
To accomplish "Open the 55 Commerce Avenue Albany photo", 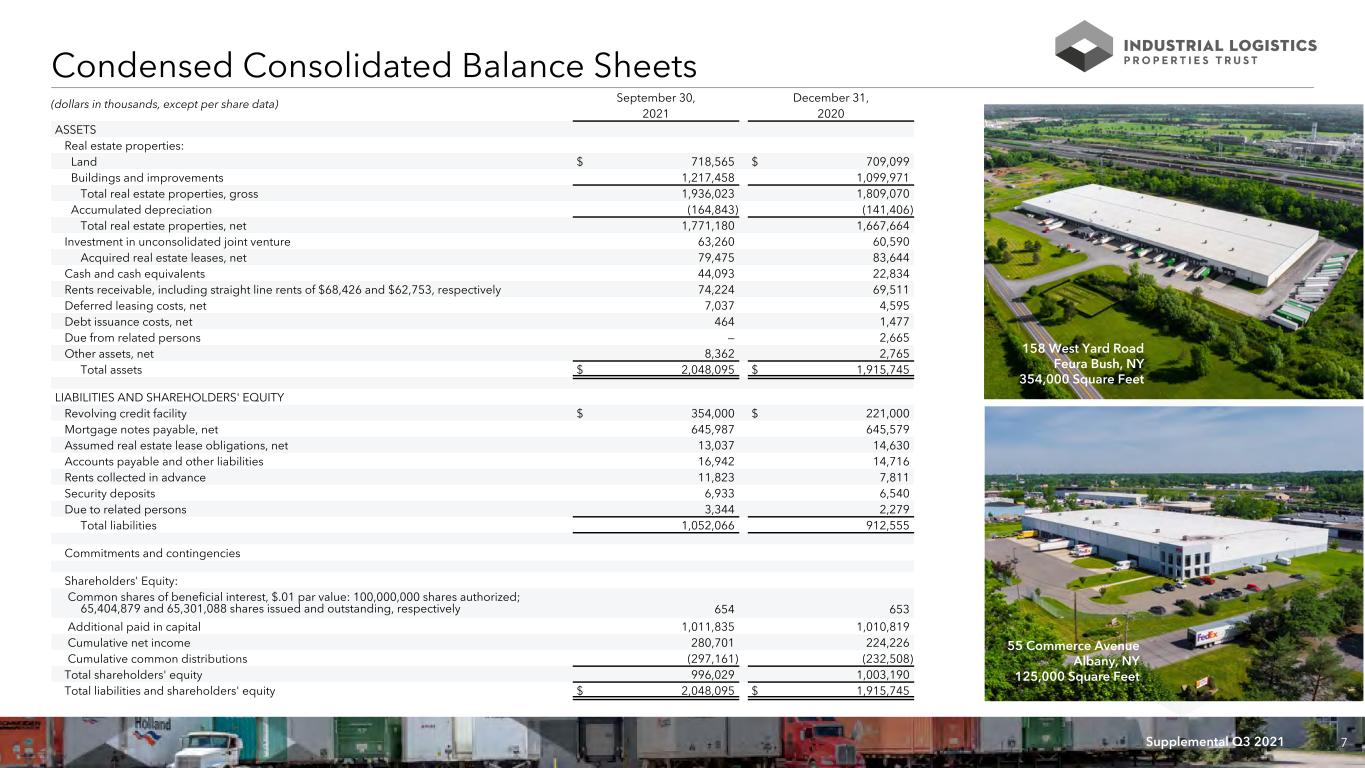I will 1174,553.
